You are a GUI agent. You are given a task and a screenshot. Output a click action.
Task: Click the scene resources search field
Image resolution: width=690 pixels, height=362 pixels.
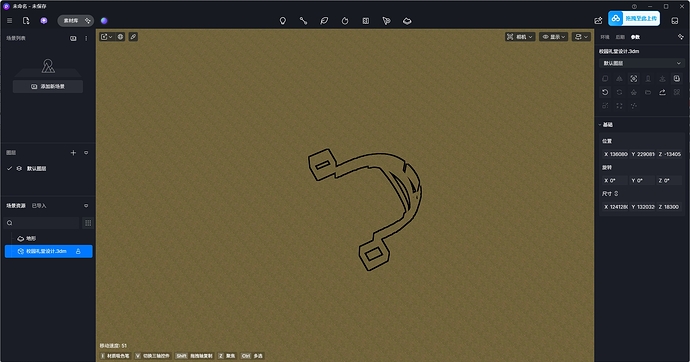click(42, 223)
